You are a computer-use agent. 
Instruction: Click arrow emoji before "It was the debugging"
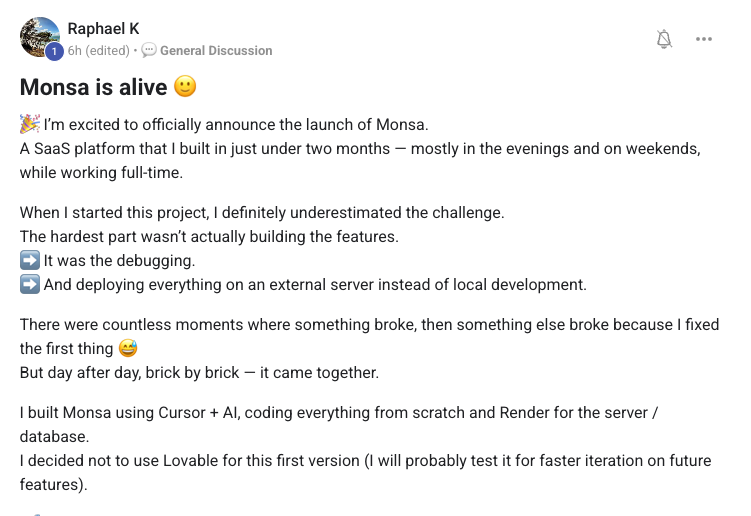point(29,260)
